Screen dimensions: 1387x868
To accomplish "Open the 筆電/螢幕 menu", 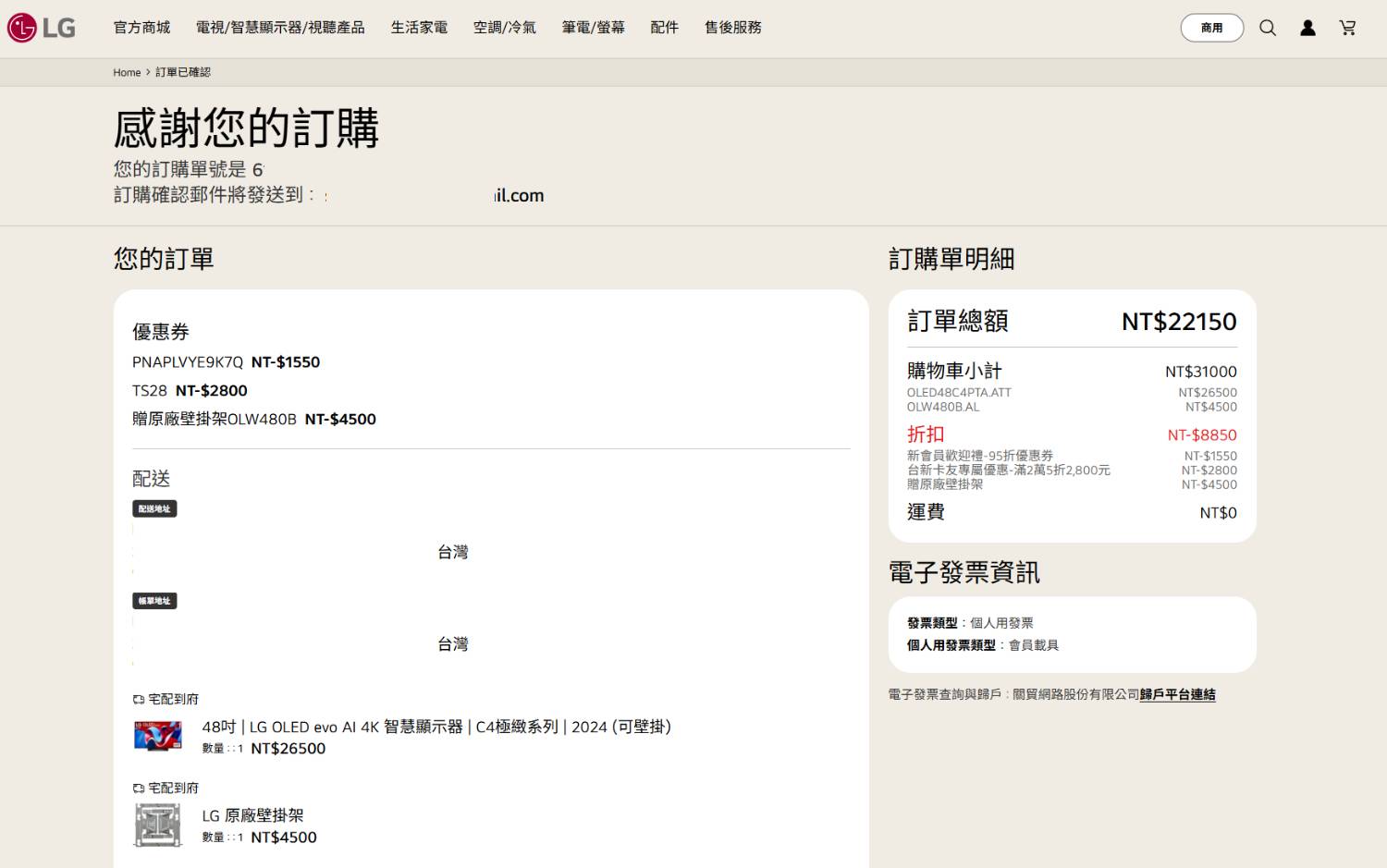I will pos(593,28).
